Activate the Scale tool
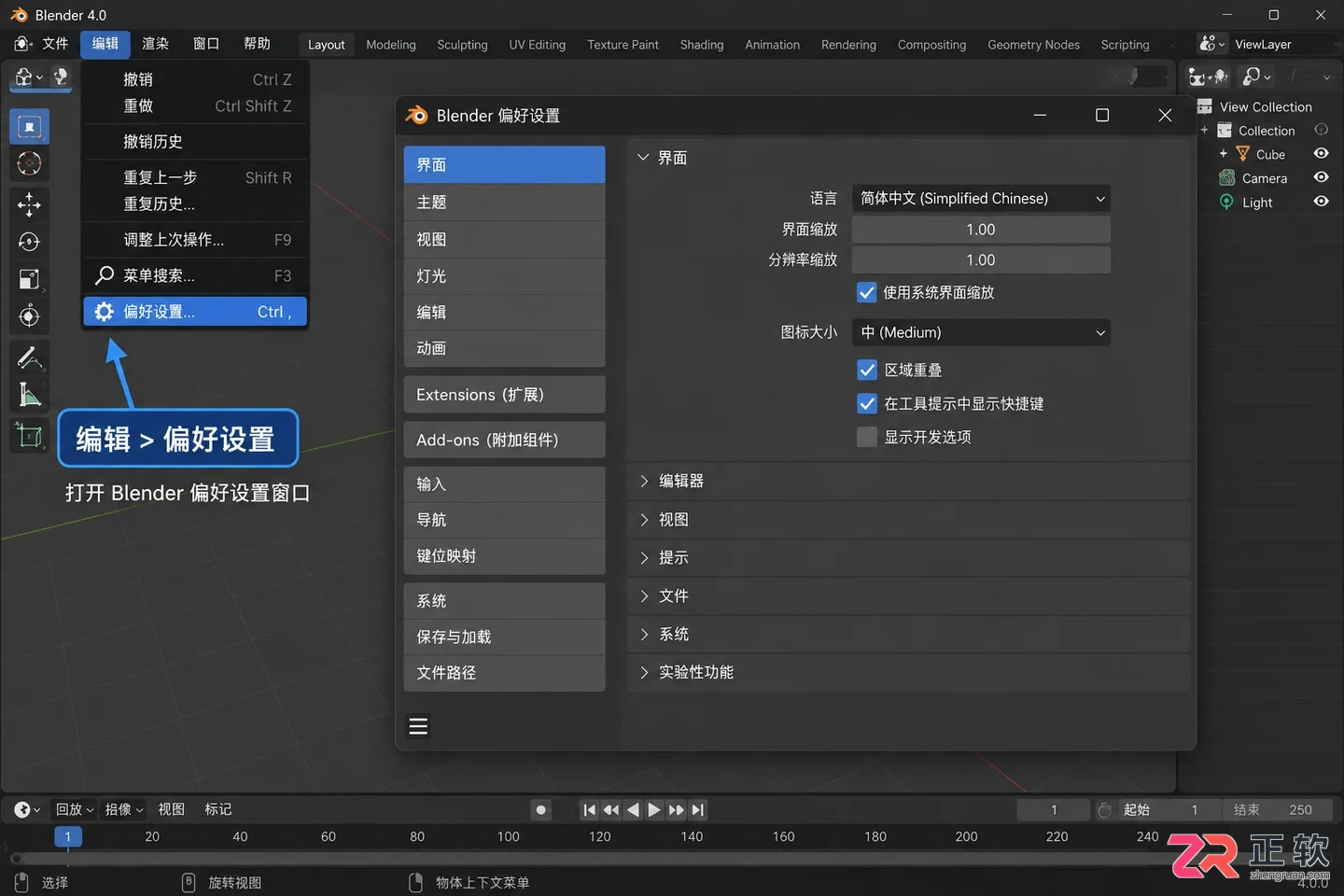 (x=30, y=279)
